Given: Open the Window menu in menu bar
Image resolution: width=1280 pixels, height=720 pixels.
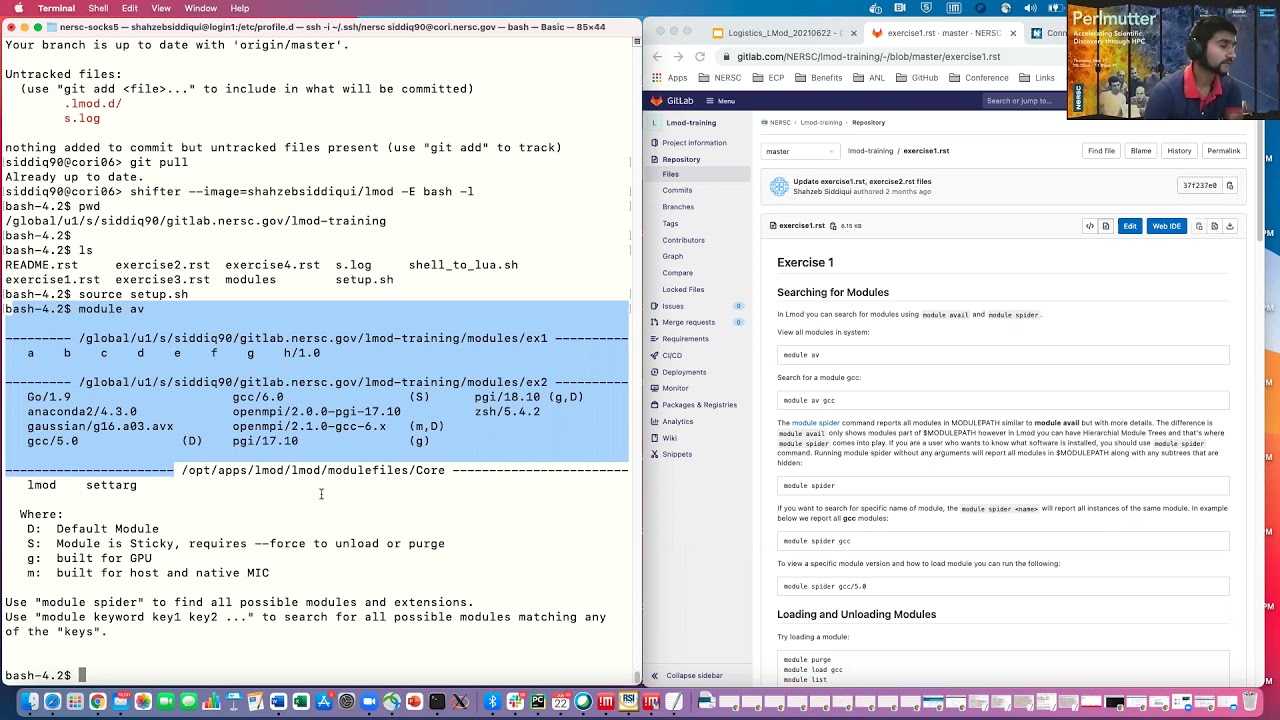Looking at the screenshot, I should (x=201, y=8).
